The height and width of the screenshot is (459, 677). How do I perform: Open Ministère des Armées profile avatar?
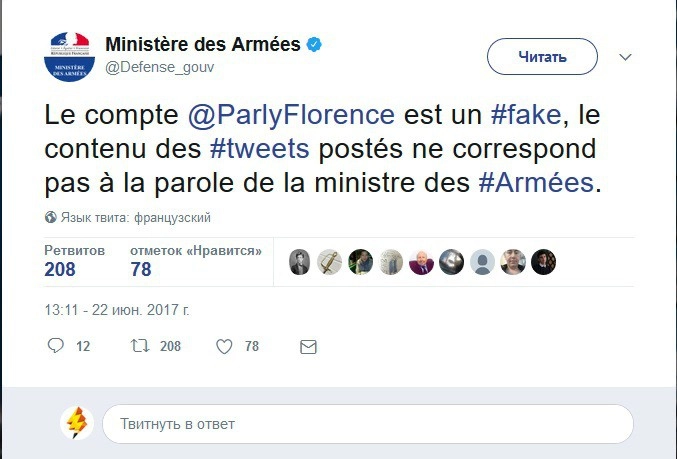click(x=69, y=57)
